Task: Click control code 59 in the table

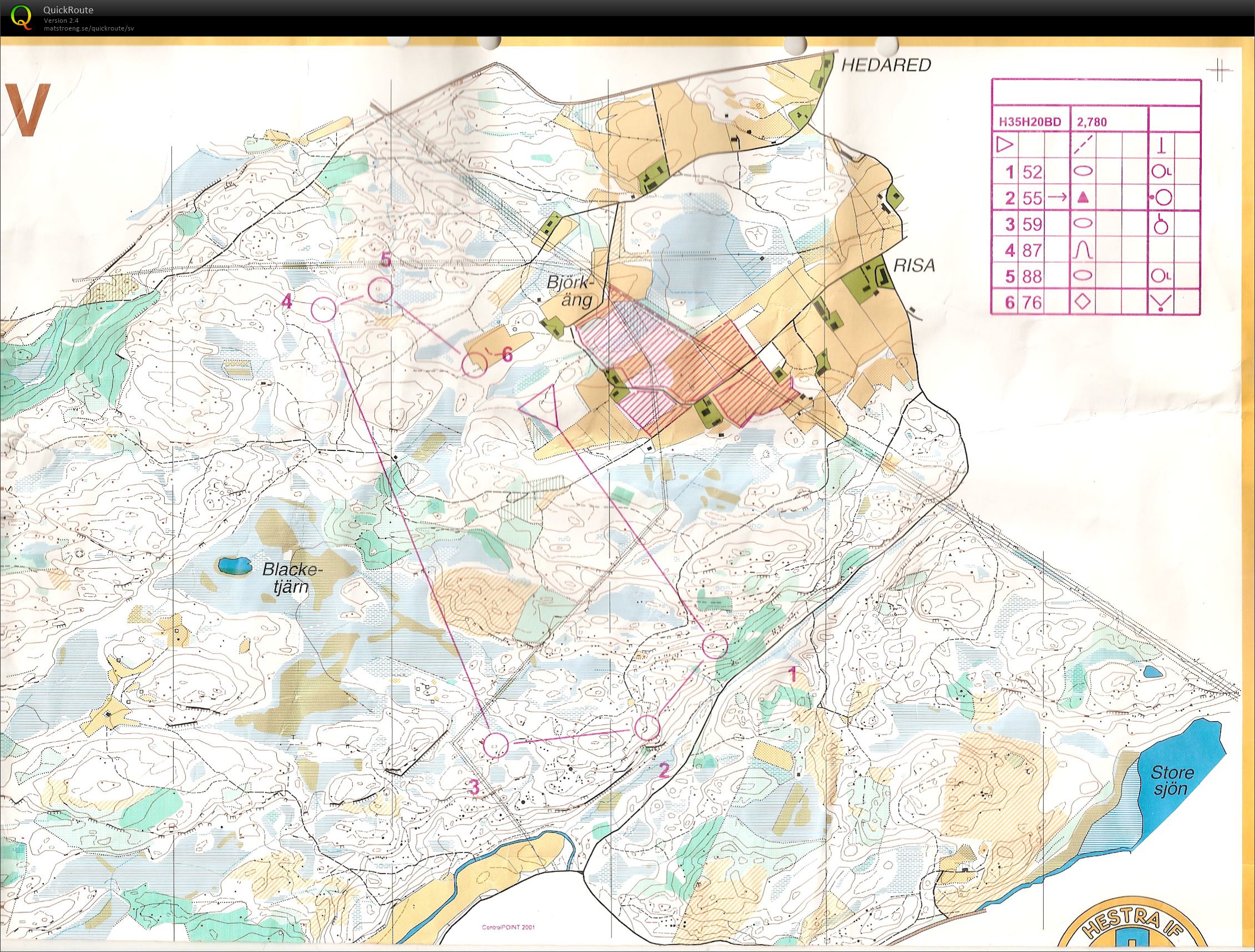Action: pyautogui.click(x=1033, y=224)
